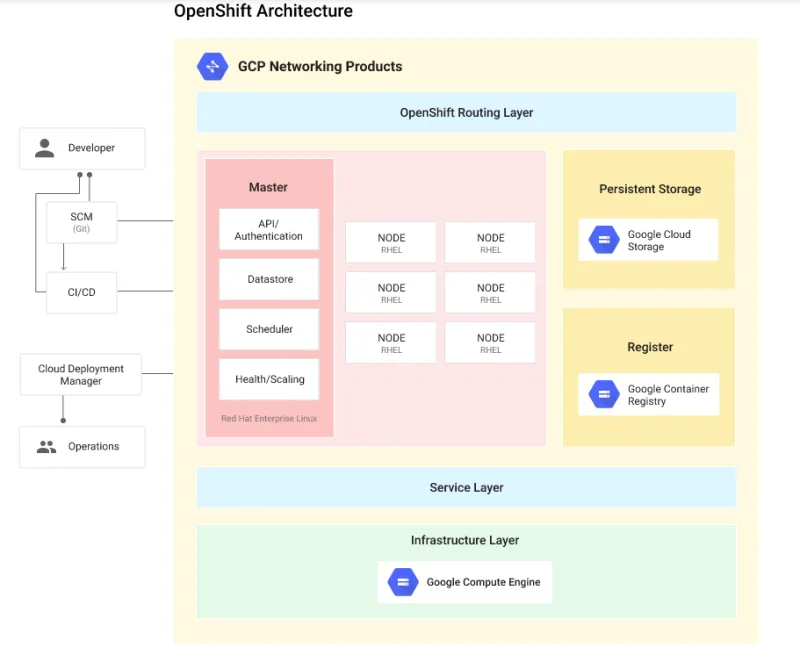This screenshot has height=648, width=800.
Task: Select the CI/CD box
Action: (82, 292)
